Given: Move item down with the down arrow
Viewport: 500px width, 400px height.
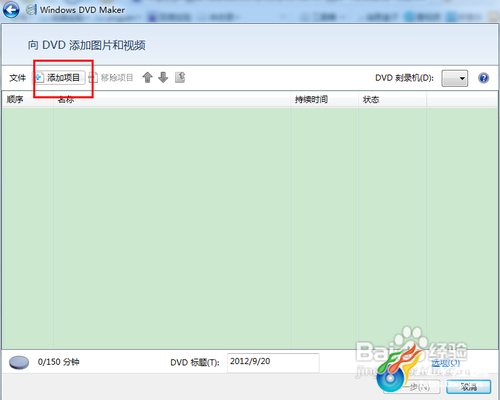Looking at the screenshot, I should pyautogui.click(x=163, y=77).
